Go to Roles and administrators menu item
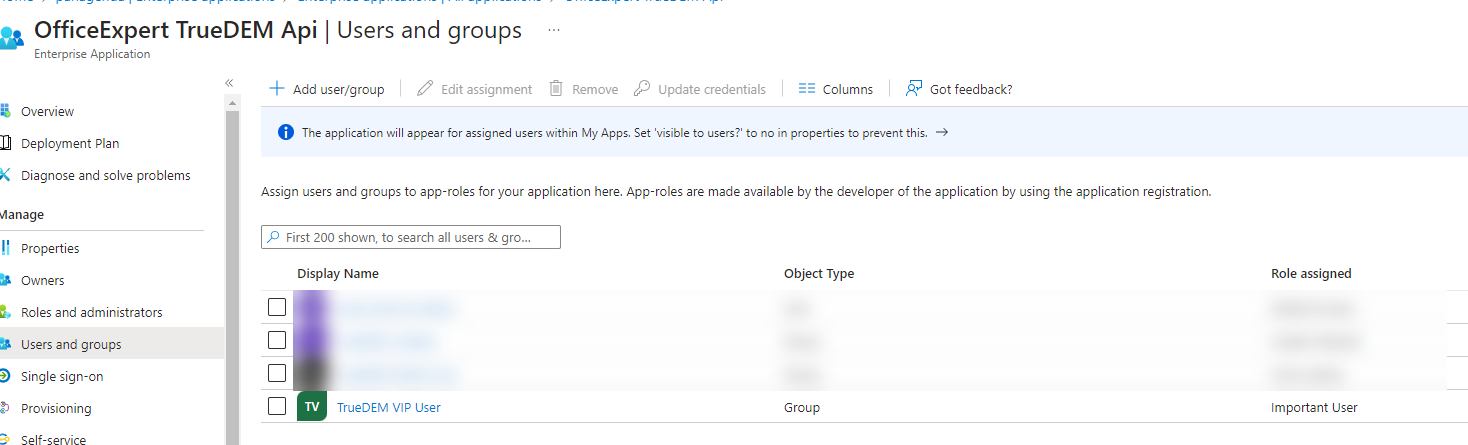Viewport: 1468px width, 445px height. point(91,312)
